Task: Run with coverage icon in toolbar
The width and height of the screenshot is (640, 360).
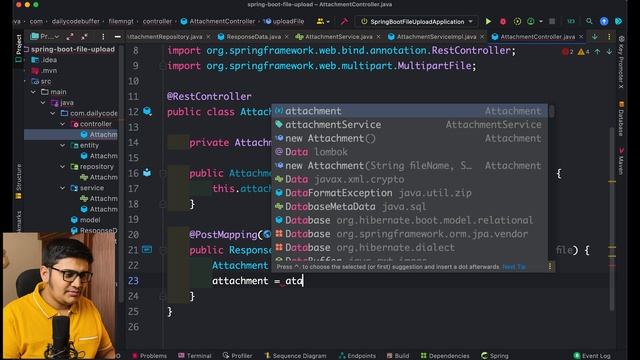Action: [x=517, y=21]
